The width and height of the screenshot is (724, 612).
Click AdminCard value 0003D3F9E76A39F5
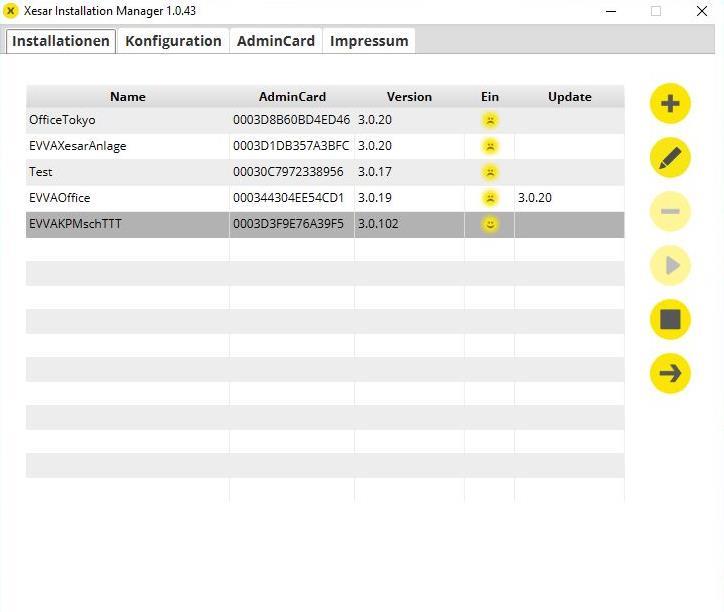pos(288,224)
